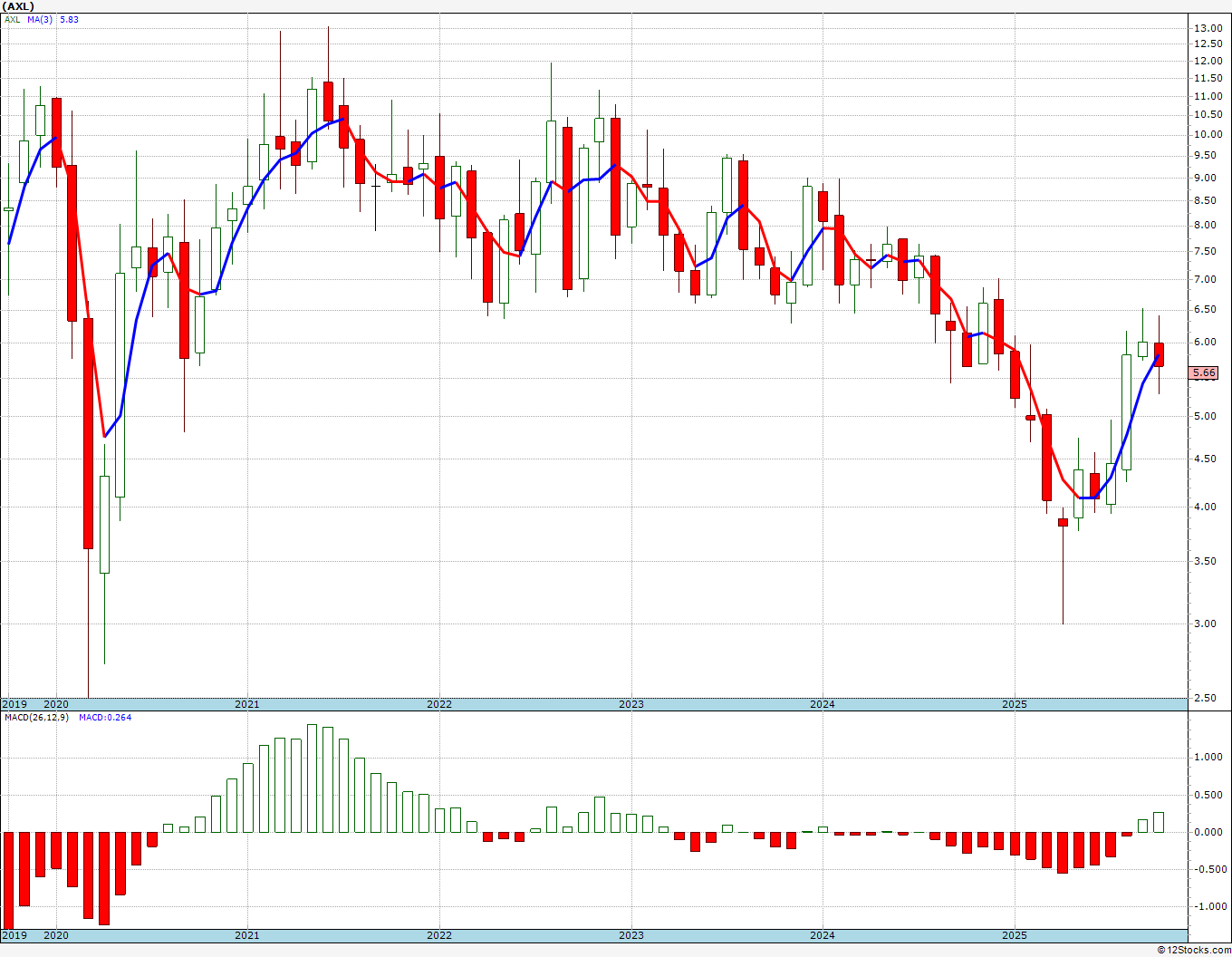Select 2024 on the price chart time axis
Screen dimensions: 1232x957
click(x=823, y=704)
